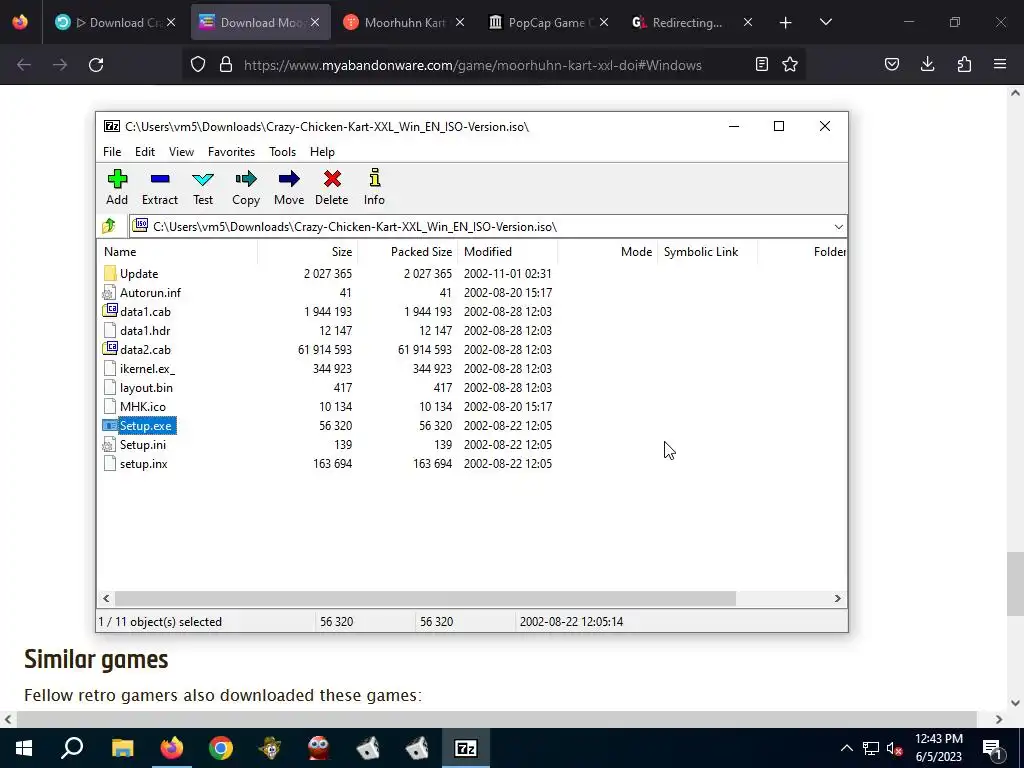Switch to the Moorhuhn Kart tab
Viewport: 1024px width, 768px height.
[405, 23]
